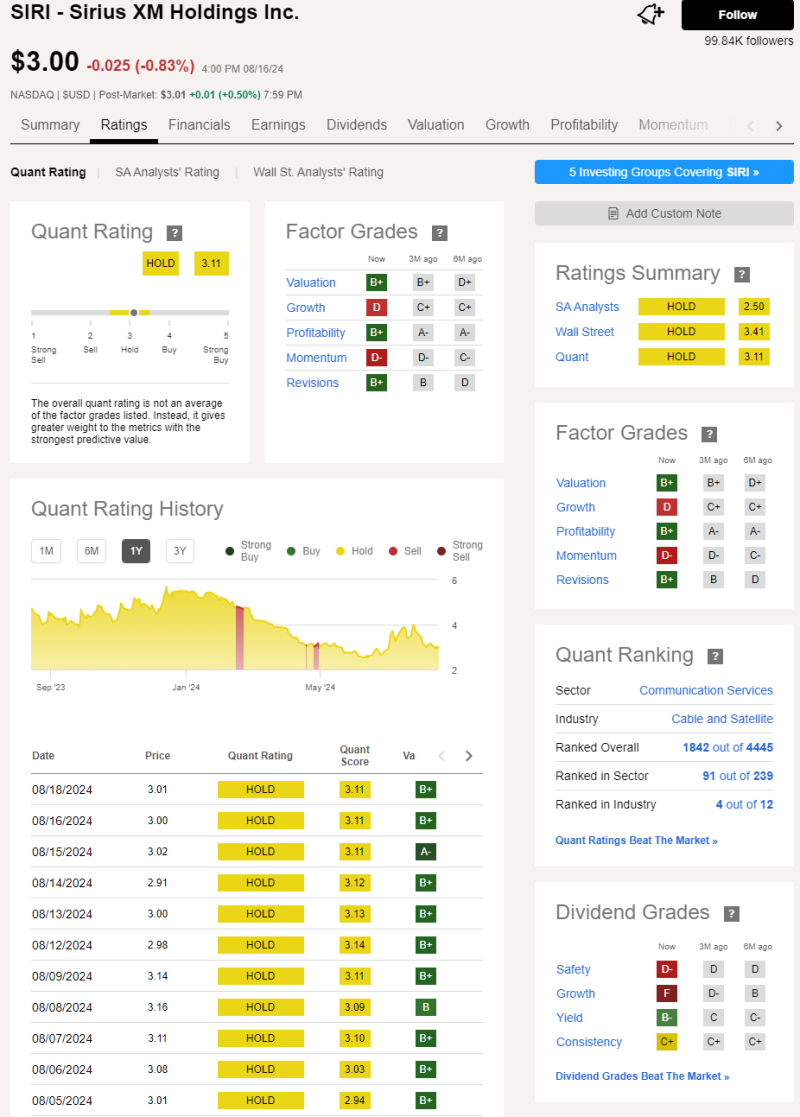Select the 6M chart range

coord(91,551)
